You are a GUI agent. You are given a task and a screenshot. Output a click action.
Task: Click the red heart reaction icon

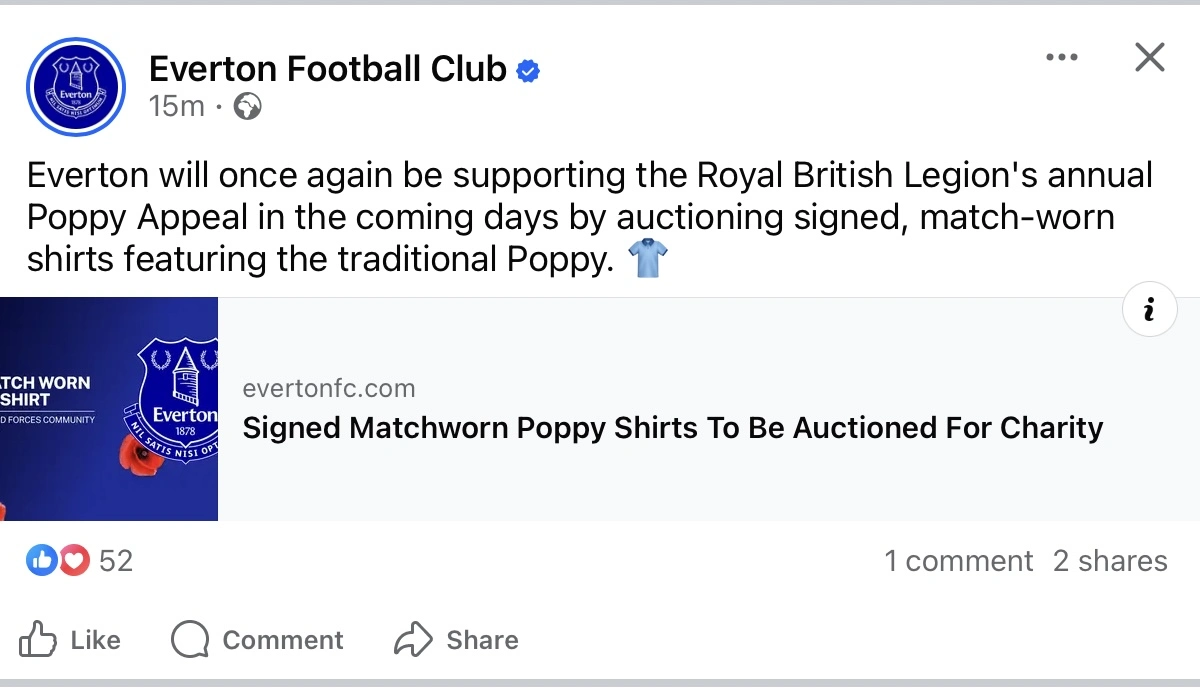[x=74, y=561]
